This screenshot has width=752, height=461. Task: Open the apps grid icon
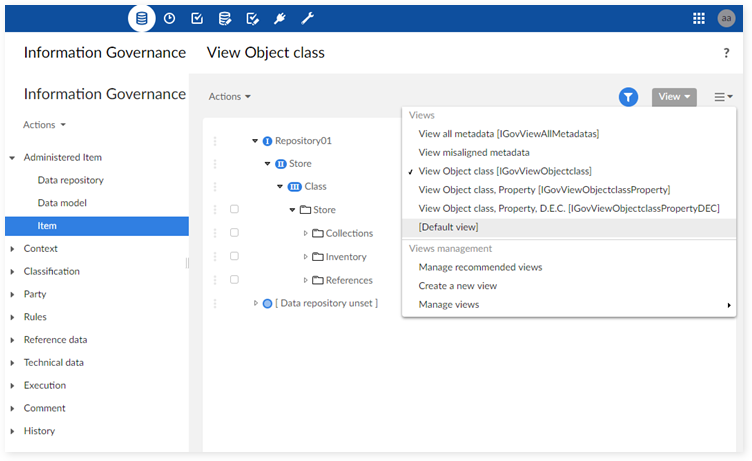click(x=699, y=18)
